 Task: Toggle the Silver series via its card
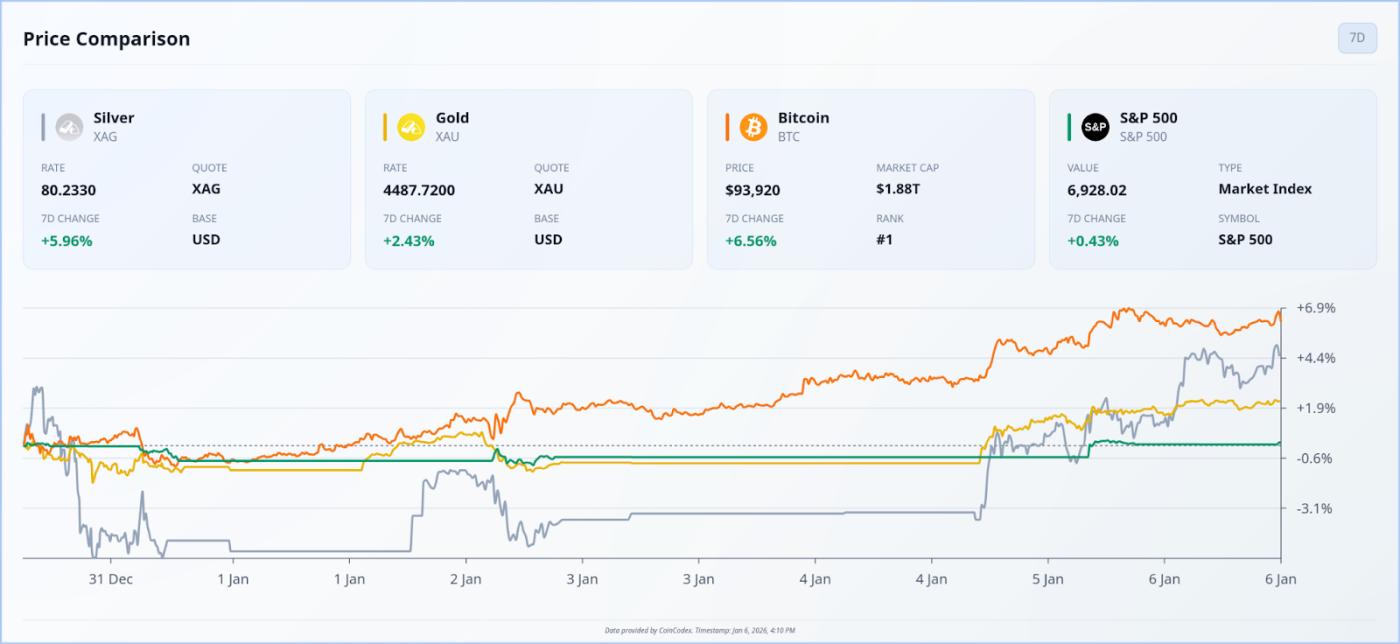pyautogui.click(x=187, y=178)
